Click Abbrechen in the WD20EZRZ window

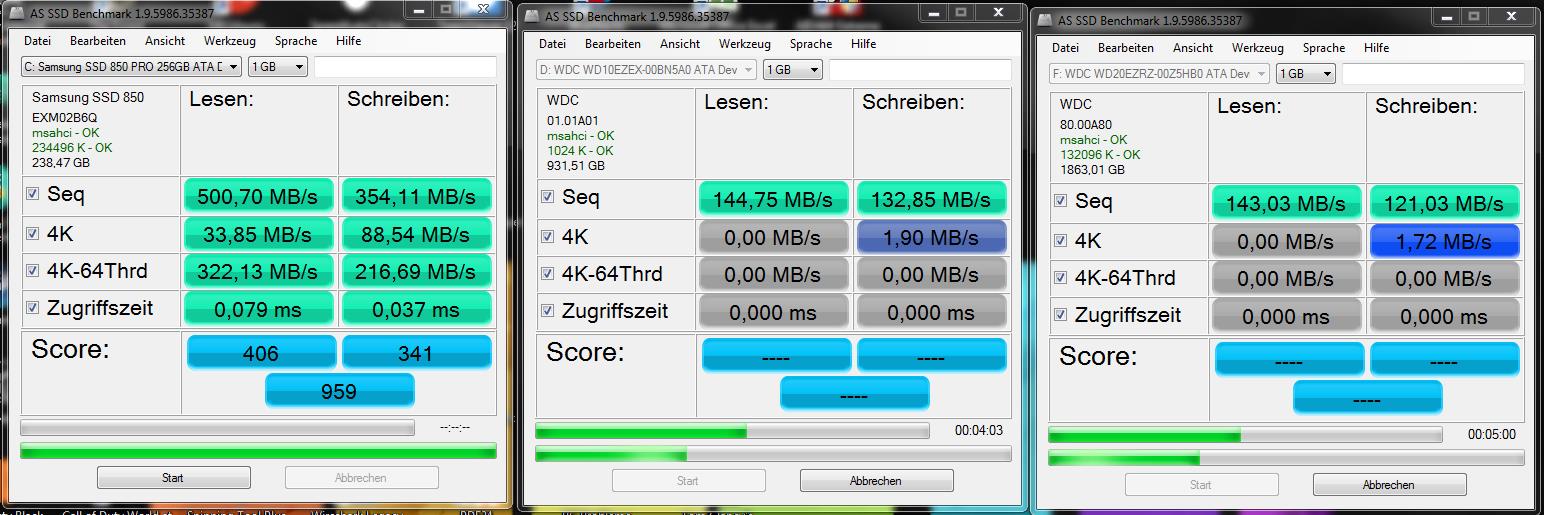tap(1389, 485)
